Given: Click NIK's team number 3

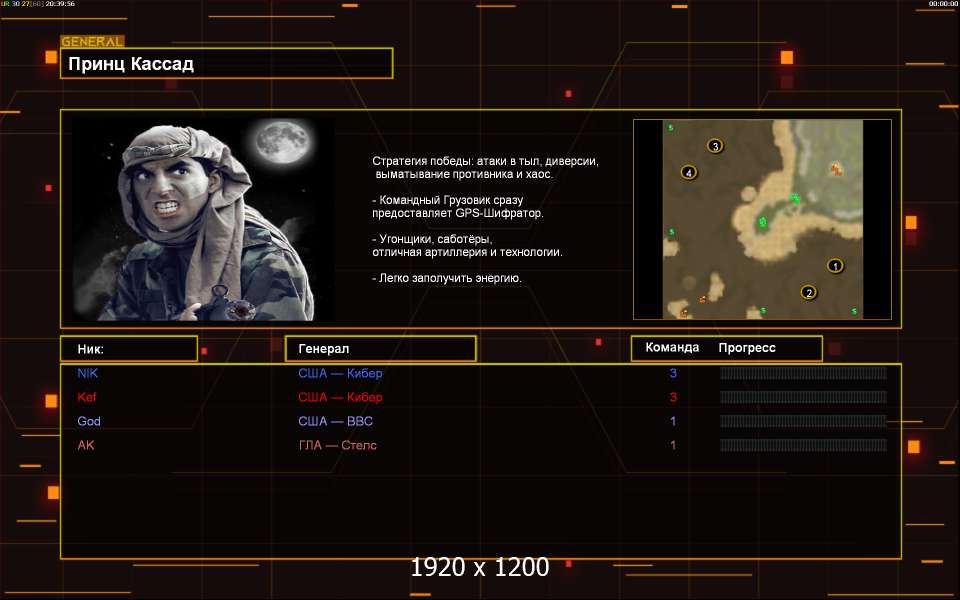Looking at the screenshot, I should 673,373.
